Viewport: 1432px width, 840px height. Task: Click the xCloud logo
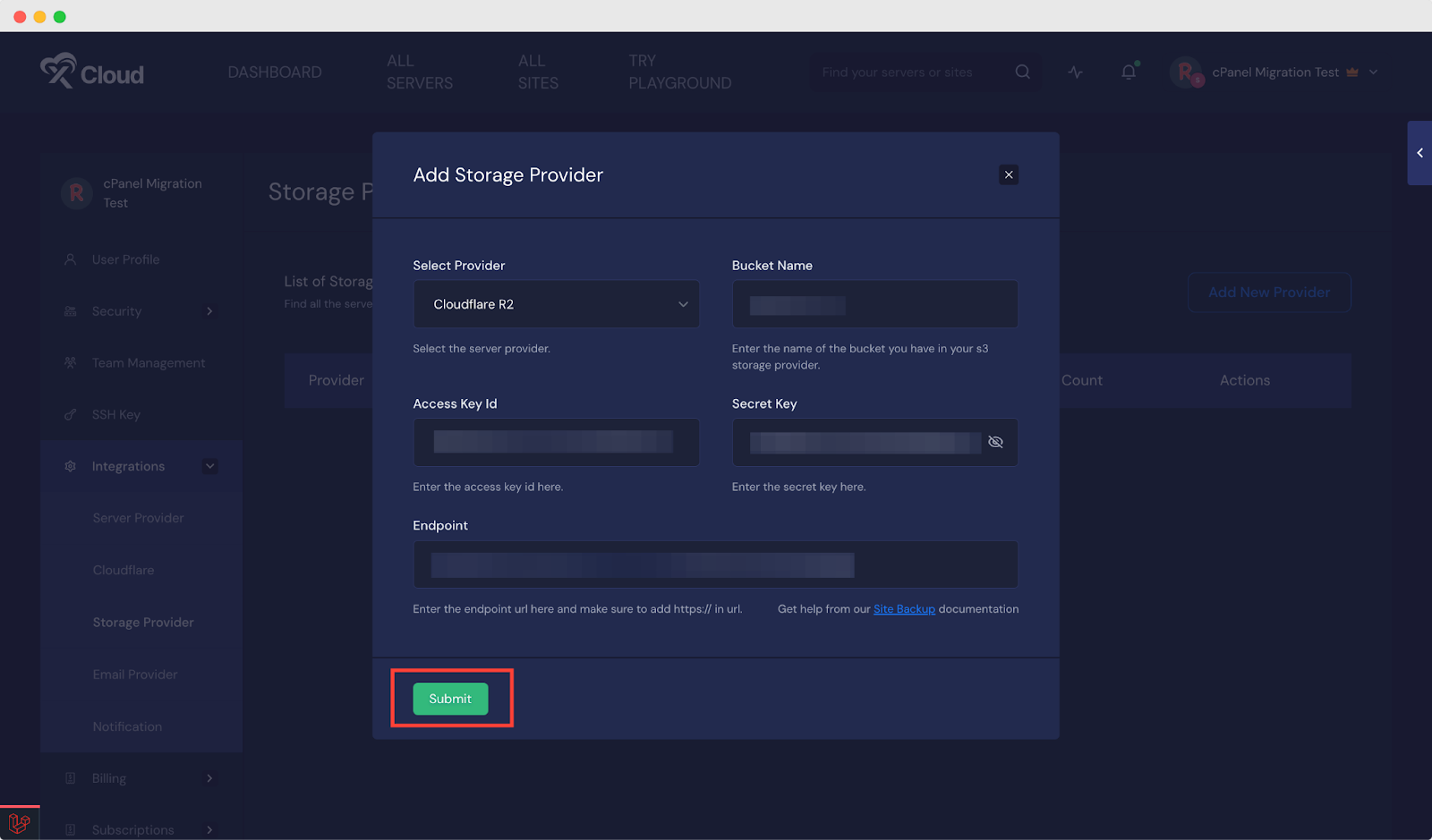click(92, 72)
